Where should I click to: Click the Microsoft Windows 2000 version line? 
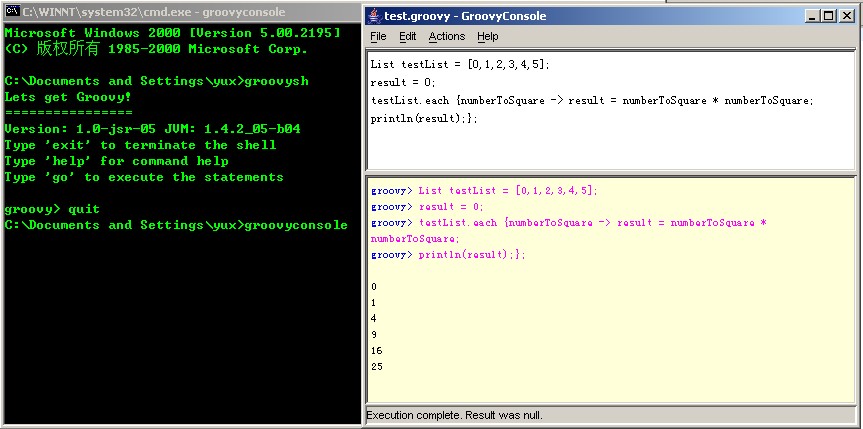coord(172,32)
